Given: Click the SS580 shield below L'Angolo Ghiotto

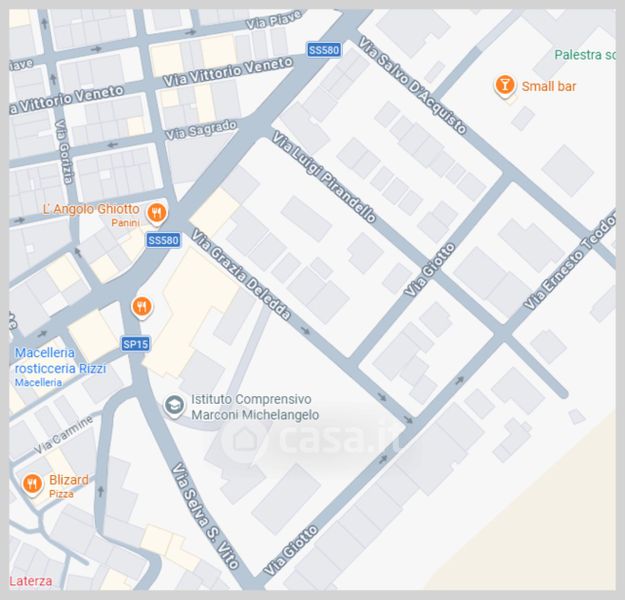Looking at the screenshot, I should pyautogui.click(x=162, y=240).
